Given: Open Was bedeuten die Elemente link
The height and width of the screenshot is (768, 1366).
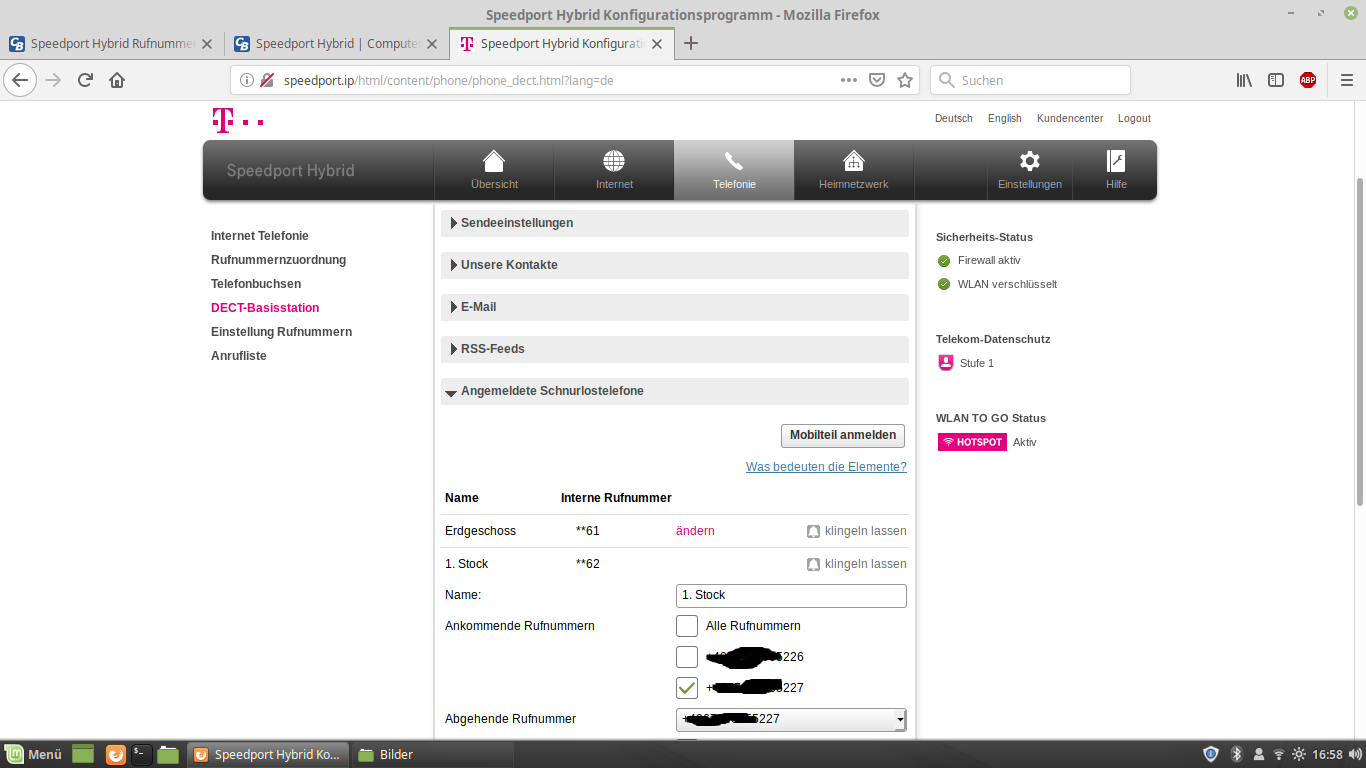Looking at the screenshot, I should [x=826, y=467].
